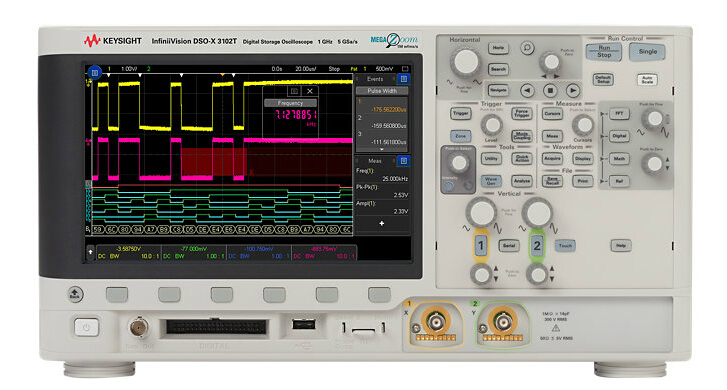Viewport: 727px width, 390px height.
Task: Click the navigate play forward arrow button
Action: pyautogui.click(x=573, y=90)
